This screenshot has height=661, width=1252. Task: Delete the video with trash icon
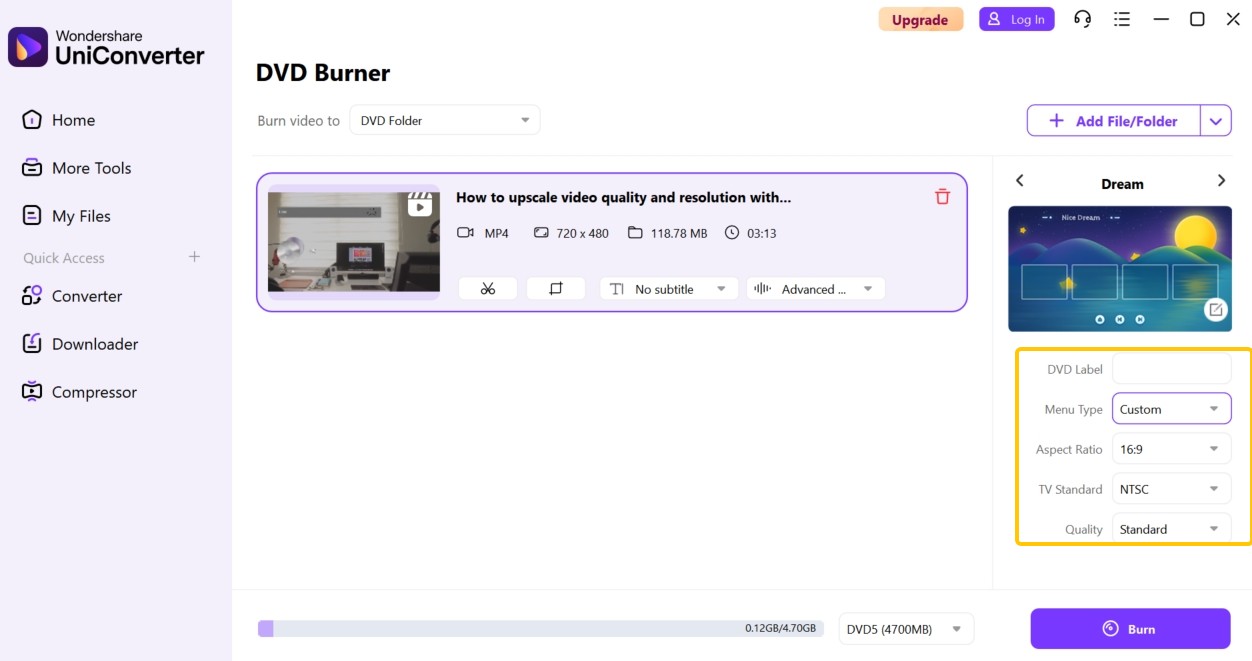[x=942, y=197]
